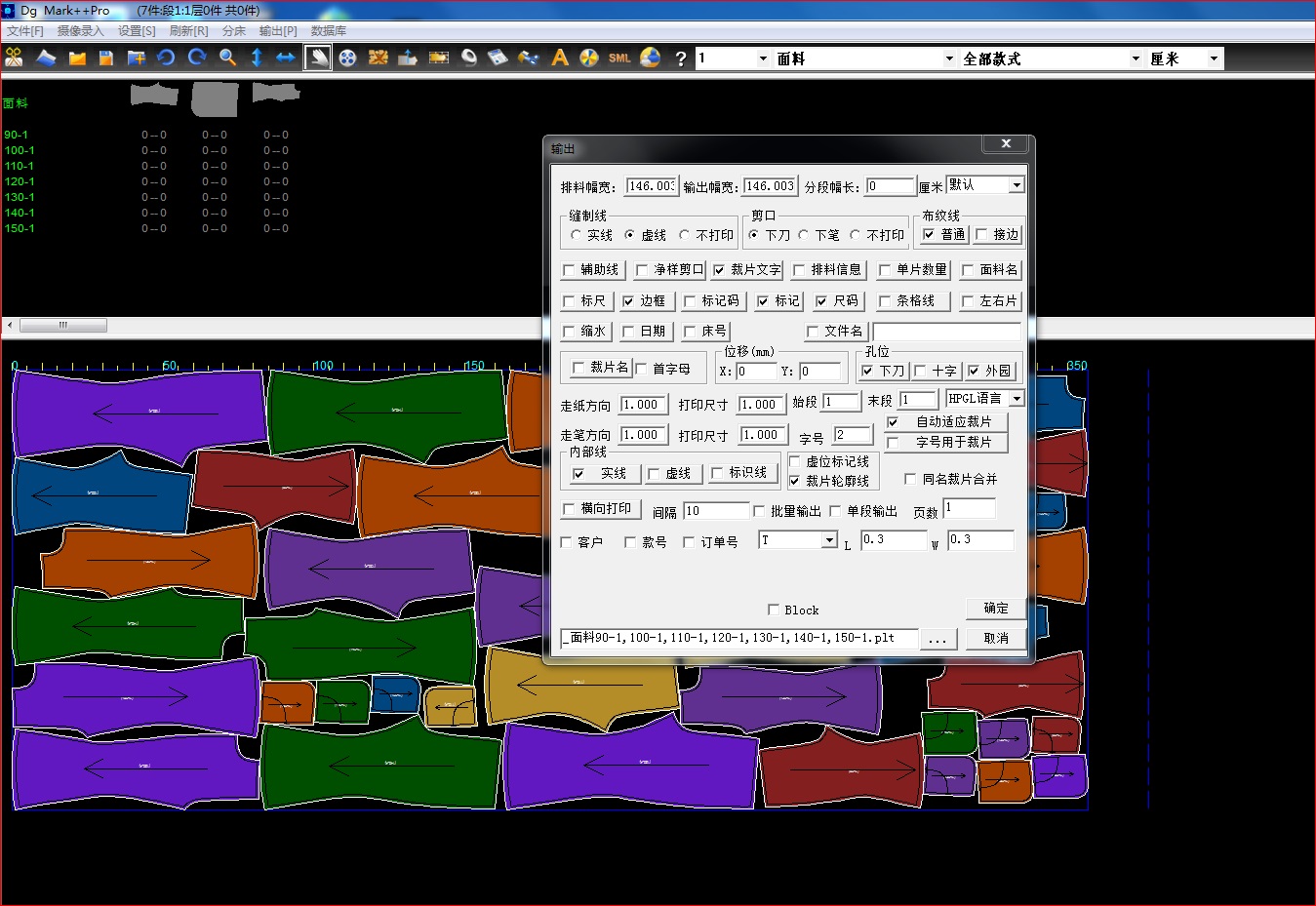Click the globe with sun icon

[x=651, y=58]
